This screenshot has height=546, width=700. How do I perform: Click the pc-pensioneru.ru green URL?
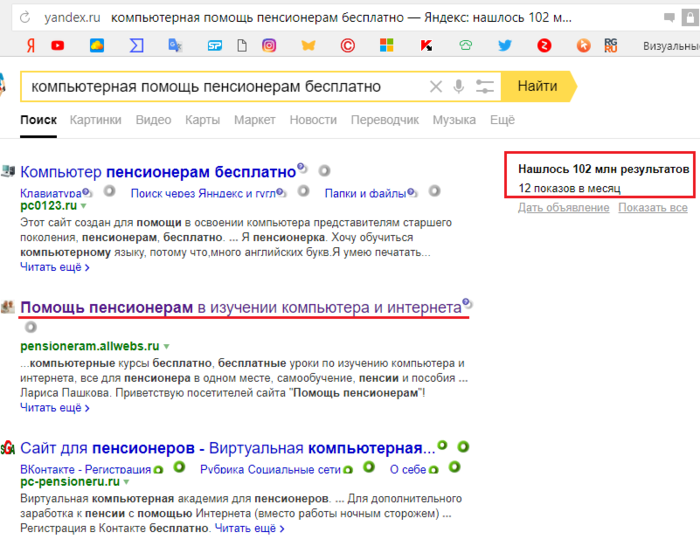click(70, 482)
